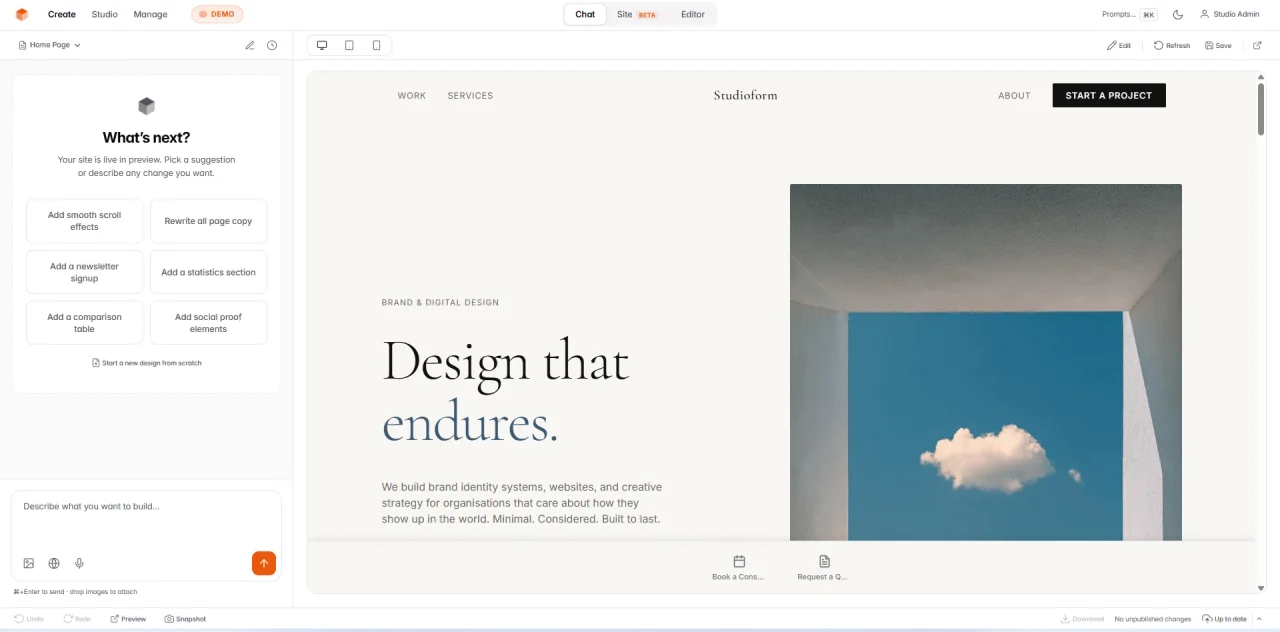Click the Design that endures heading
Image resolution: width=1280 pixels, height=632 pixels.
pyautogui.click(x=506, y=393)
